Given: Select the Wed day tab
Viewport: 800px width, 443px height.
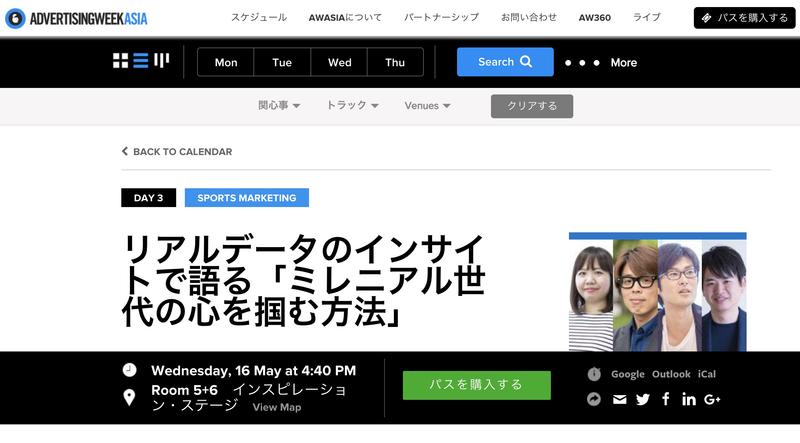Looking at the screenshot, I should [x=339, y=62].
